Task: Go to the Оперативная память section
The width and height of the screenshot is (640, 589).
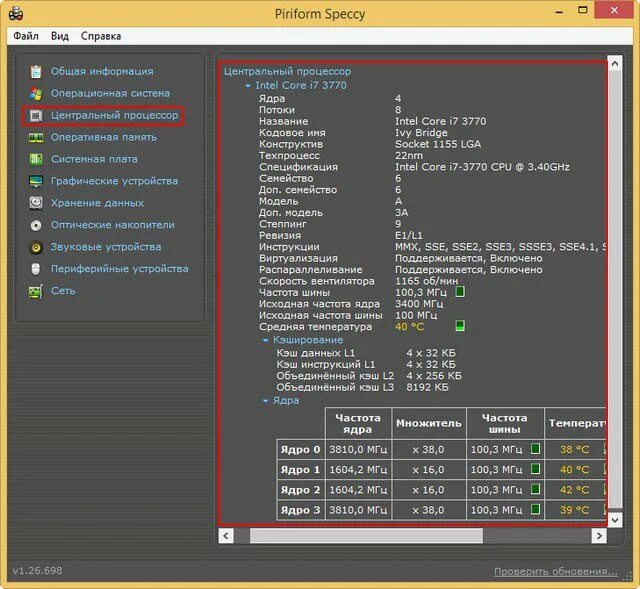Action: (x=104, y=138)
